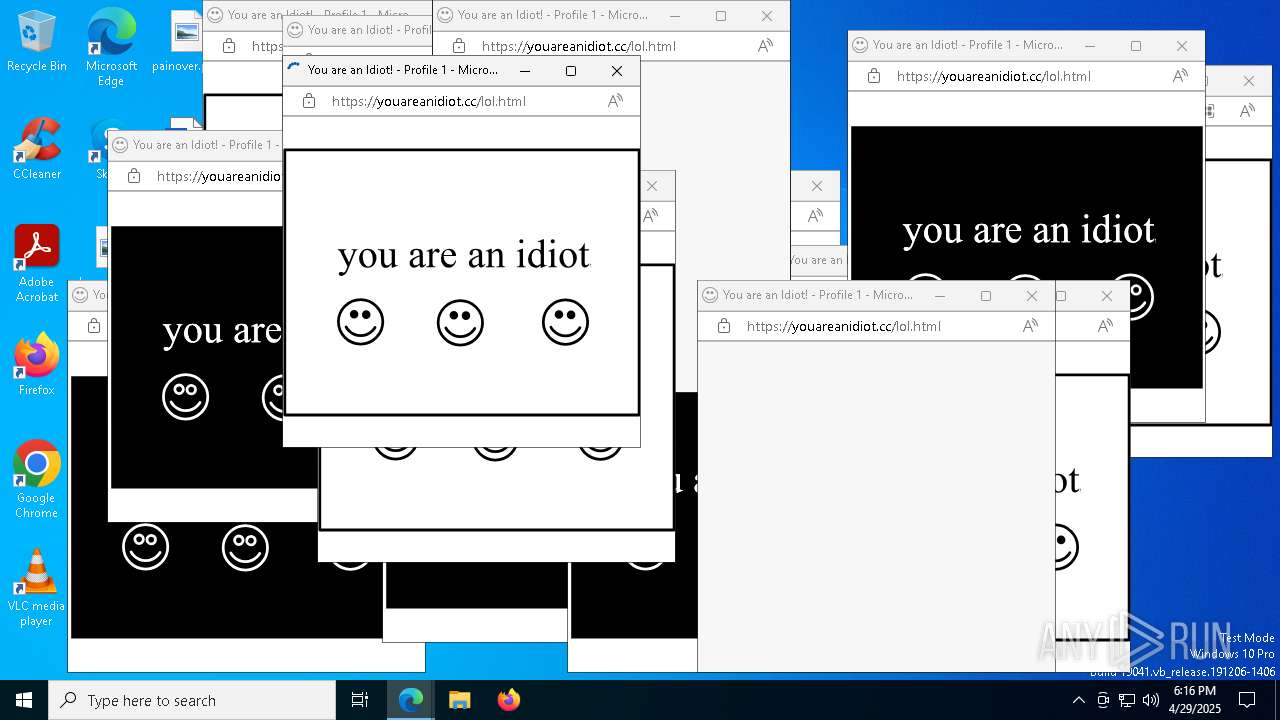
Task: Click the address URL in the blank popup window
Action: (x=844, y=326)
